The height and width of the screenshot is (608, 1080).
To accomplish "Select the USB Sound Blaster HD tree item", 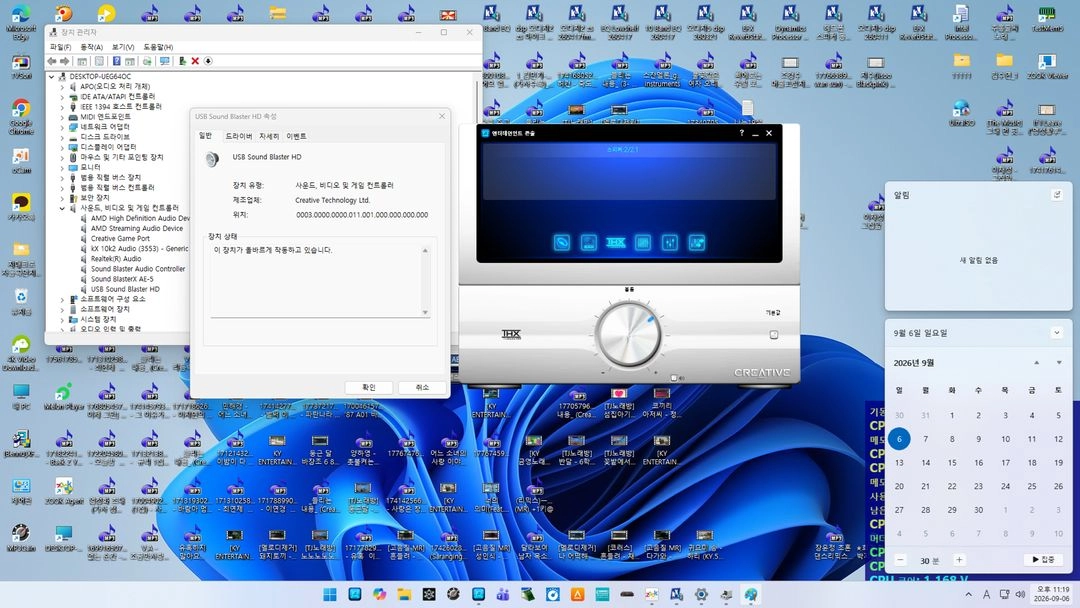I will pos(125,289).
